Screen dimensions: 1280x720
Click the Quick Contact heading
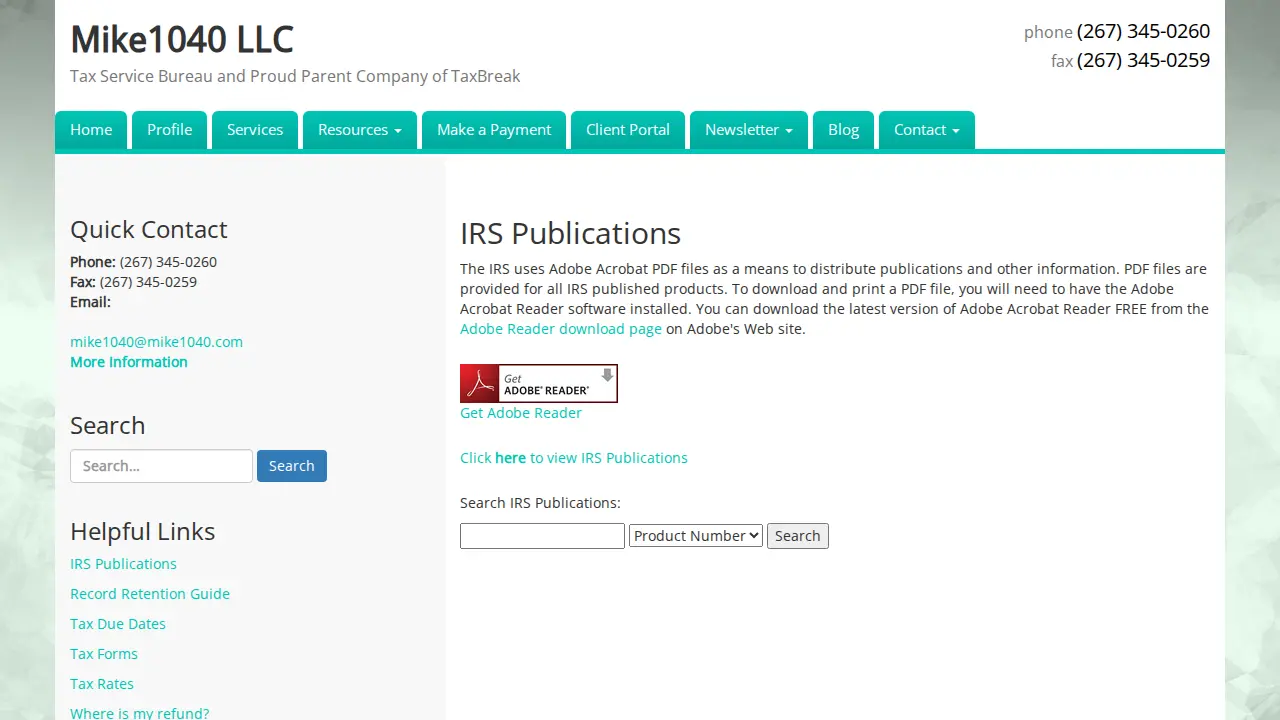coord(149,229)
